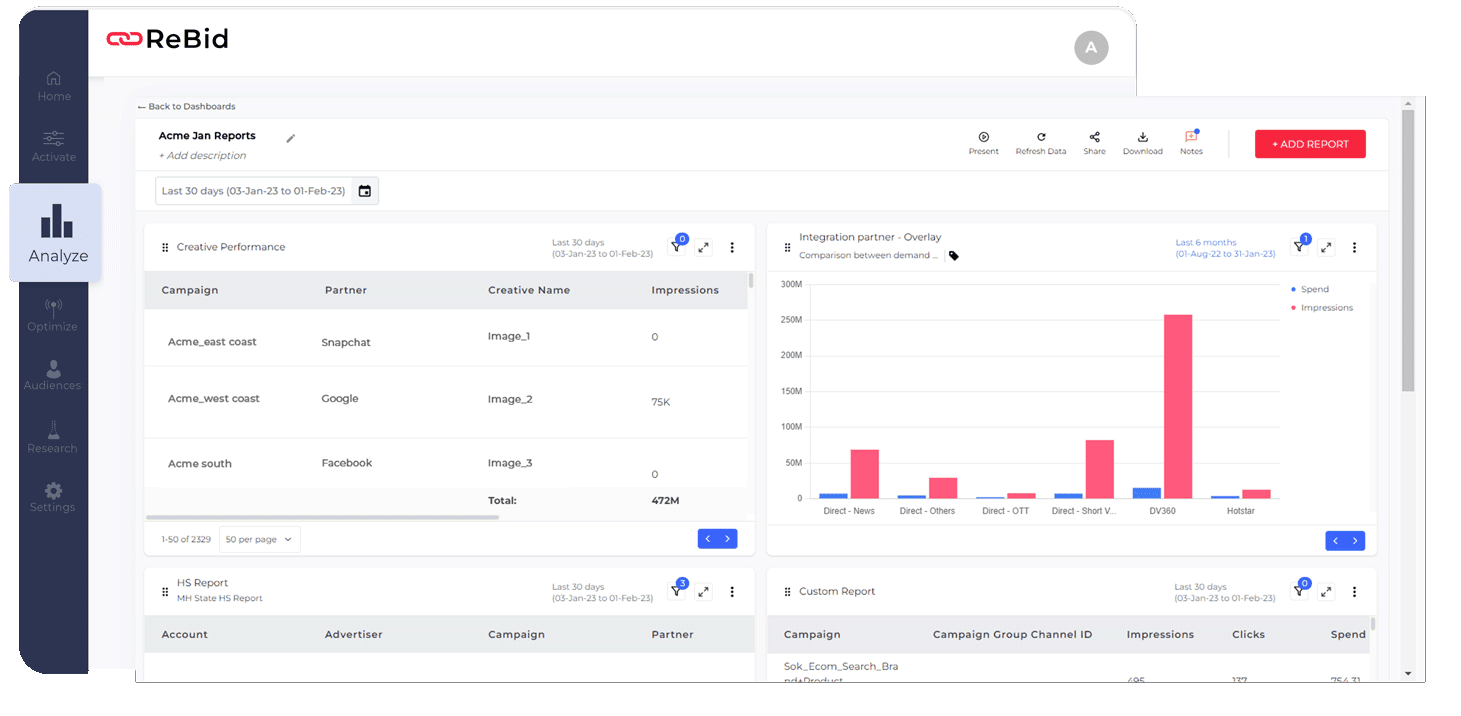Open the Home sidebar item
The width and height of the screenshot is (1461, 716).
(54, 86)
